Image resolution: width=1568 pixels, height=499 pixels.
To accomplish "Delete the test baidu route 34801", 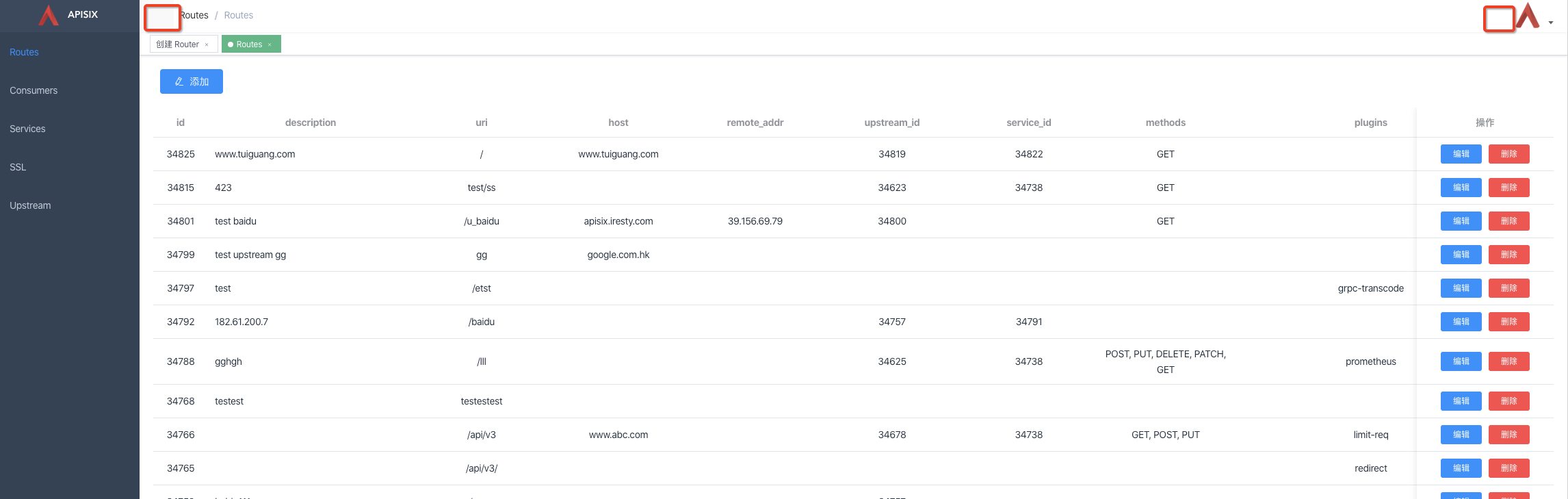I will click(1509, 221).
